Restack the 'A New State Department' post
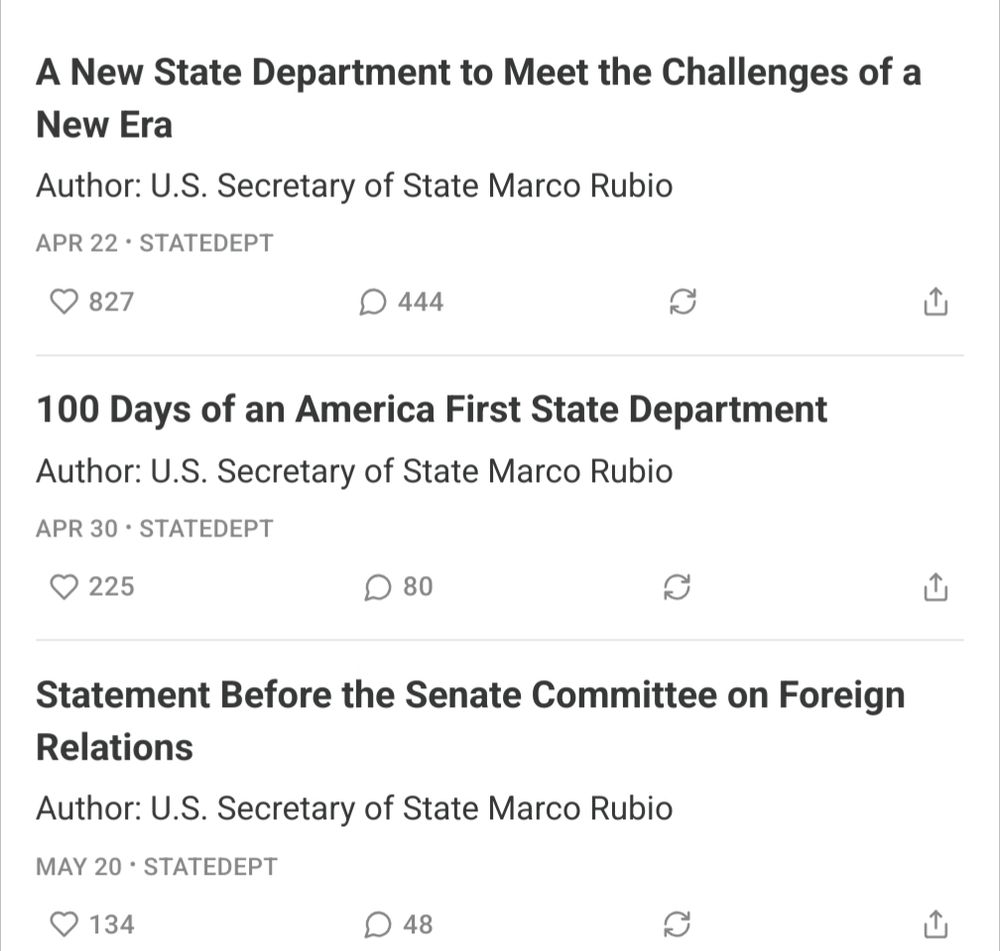The height and width of the screenshot is (951, 1000). pos(682,302)
